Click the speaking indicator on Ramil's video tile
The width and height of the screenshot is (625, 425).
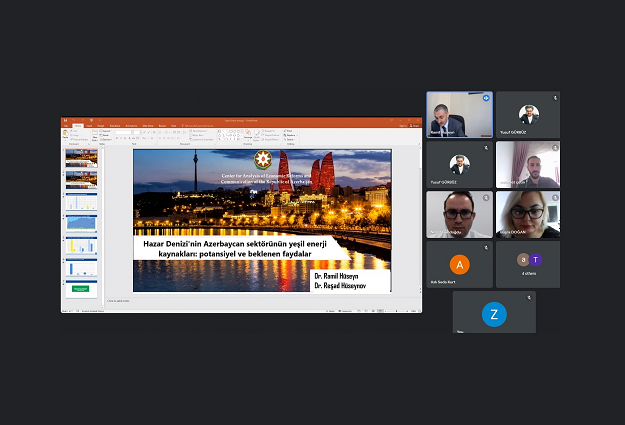(486, 98)
